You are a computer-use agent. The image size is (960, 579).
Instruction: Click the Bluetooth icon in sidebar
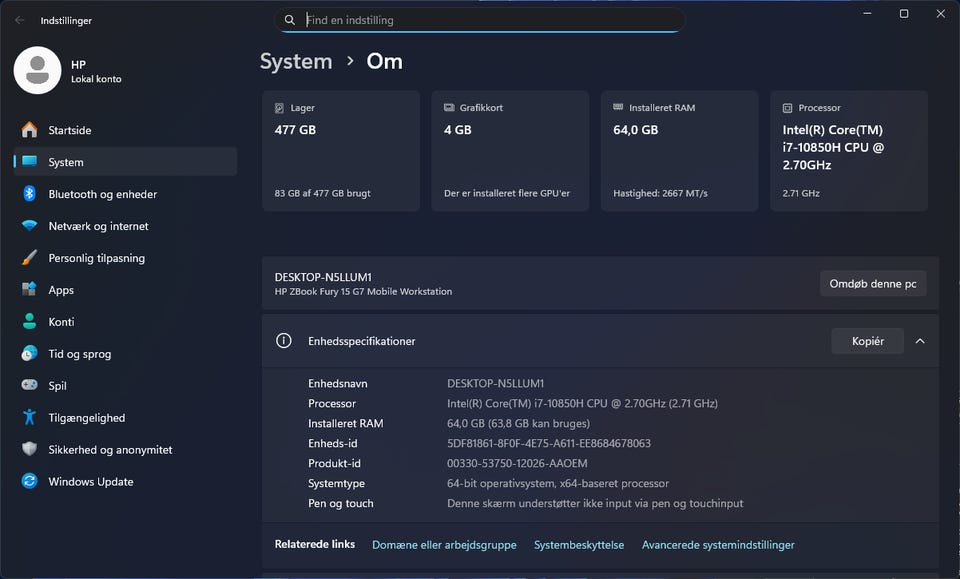[x=29, y=193]
